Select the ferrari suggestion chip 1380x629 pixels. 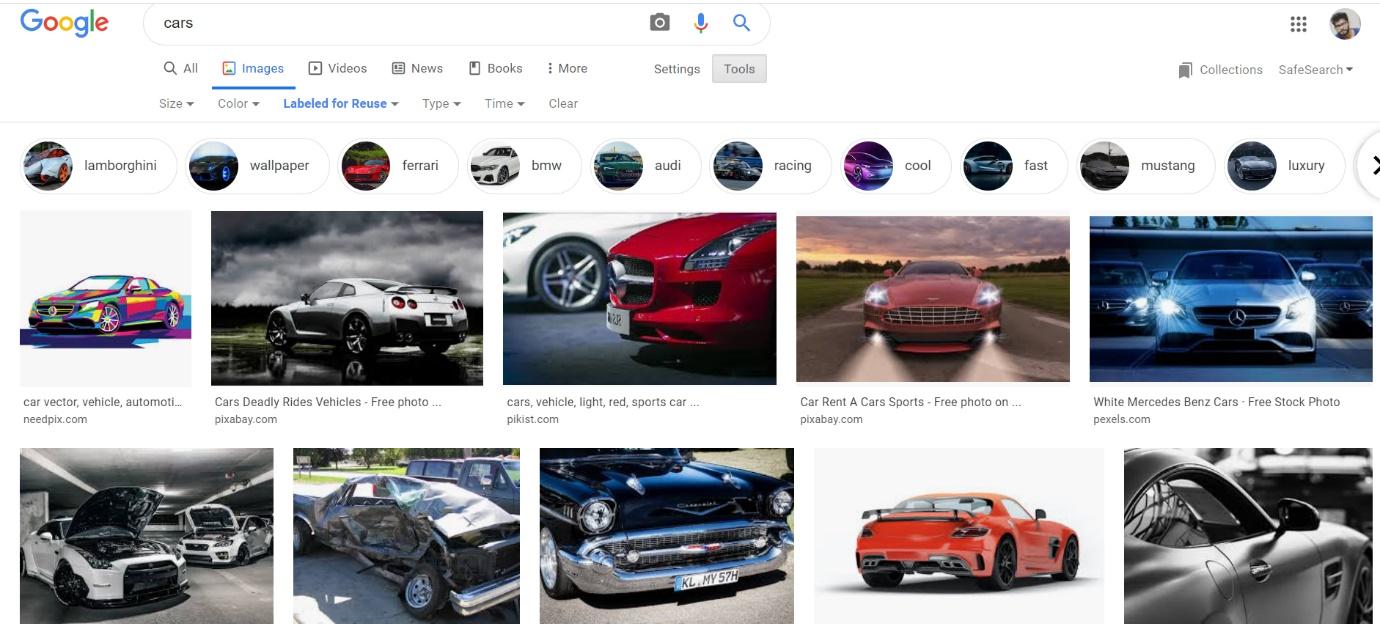point(398,166)
